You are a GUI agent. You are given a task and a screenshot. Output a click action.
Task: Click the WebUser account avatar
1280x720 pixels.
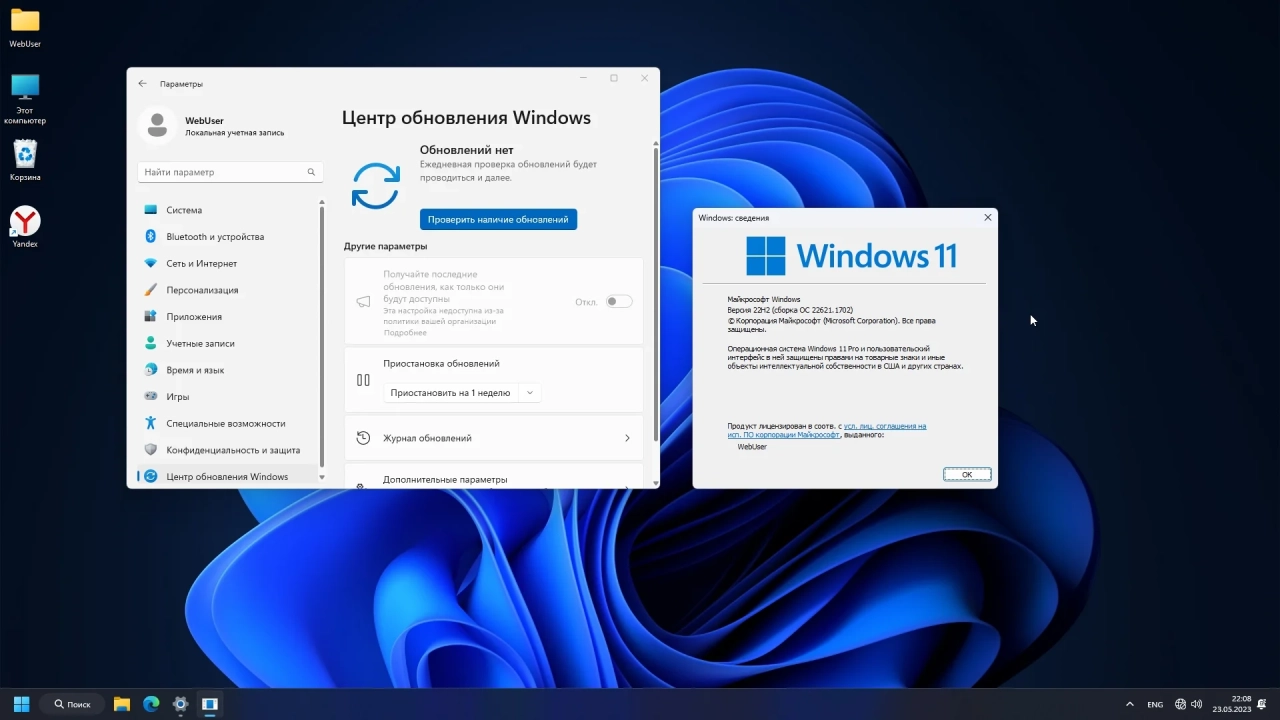(157, 124)
